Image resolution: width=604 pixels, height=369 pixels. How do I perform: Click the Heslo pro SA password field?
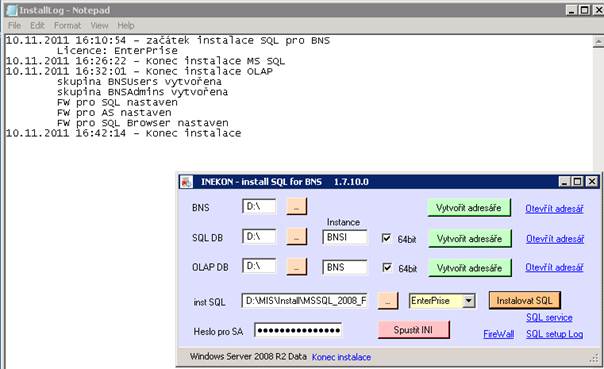(298, 330)
